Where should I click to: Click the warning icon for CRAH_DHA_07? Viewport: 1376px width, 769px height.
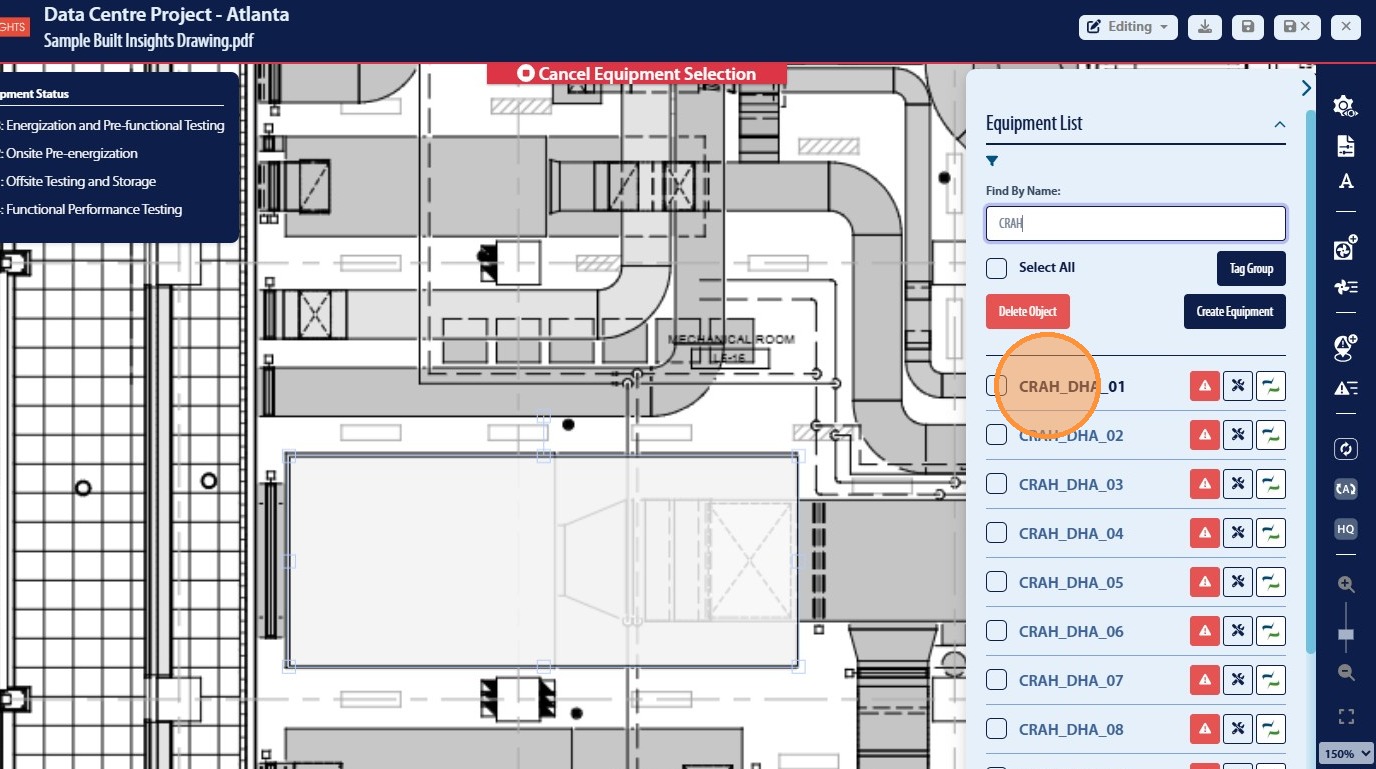1205,680
